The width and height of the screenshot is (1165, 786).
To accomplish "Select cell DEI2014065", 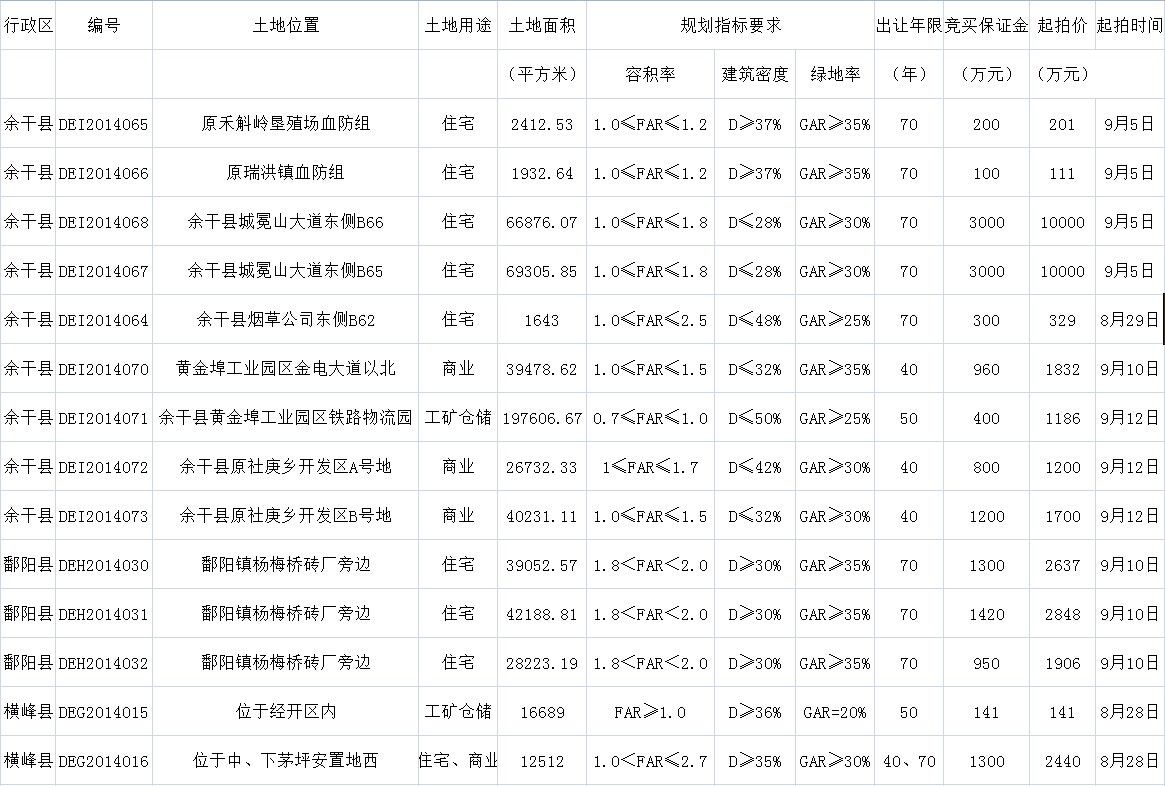I will [x=104, y=124].
